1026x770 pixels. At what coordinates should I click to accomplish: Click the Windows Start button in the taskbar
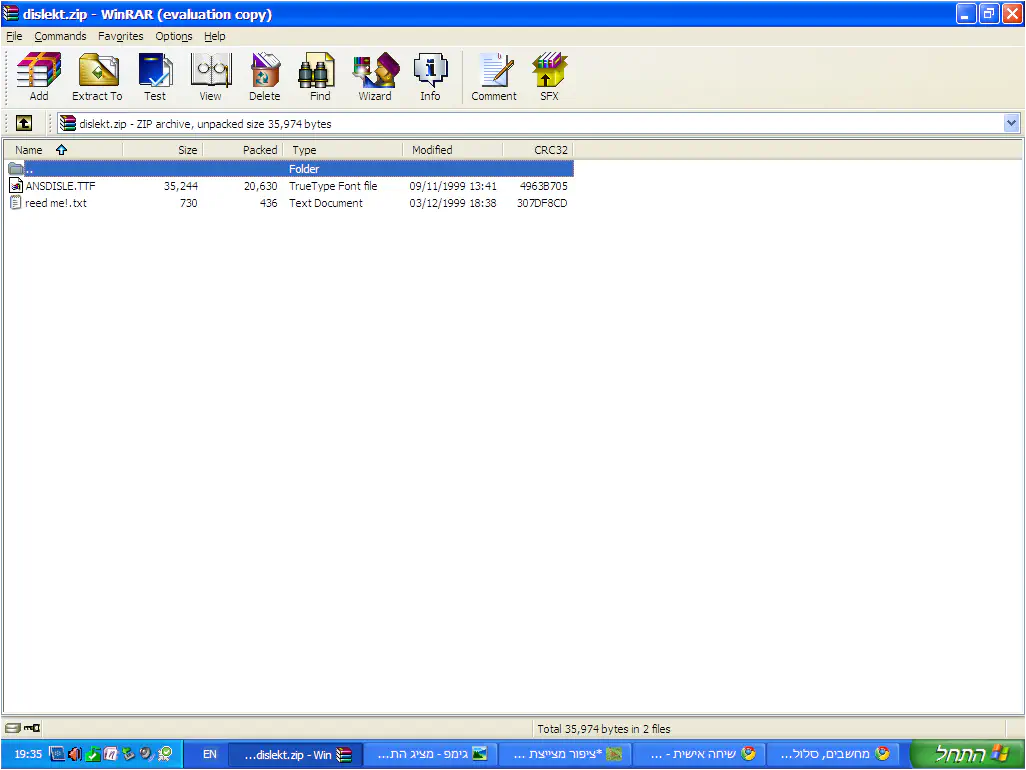(966, 754)
